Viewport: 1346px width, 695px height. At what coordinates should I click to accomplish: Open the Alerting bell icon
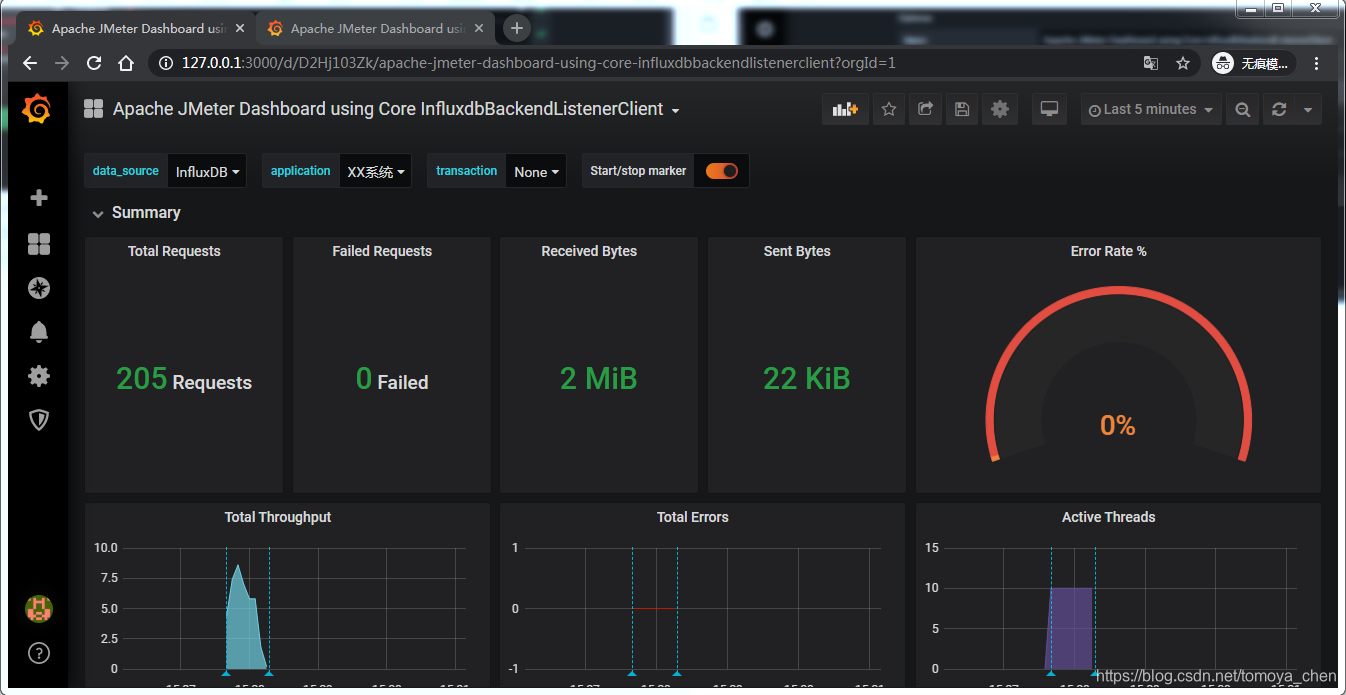tap(39, 331)
